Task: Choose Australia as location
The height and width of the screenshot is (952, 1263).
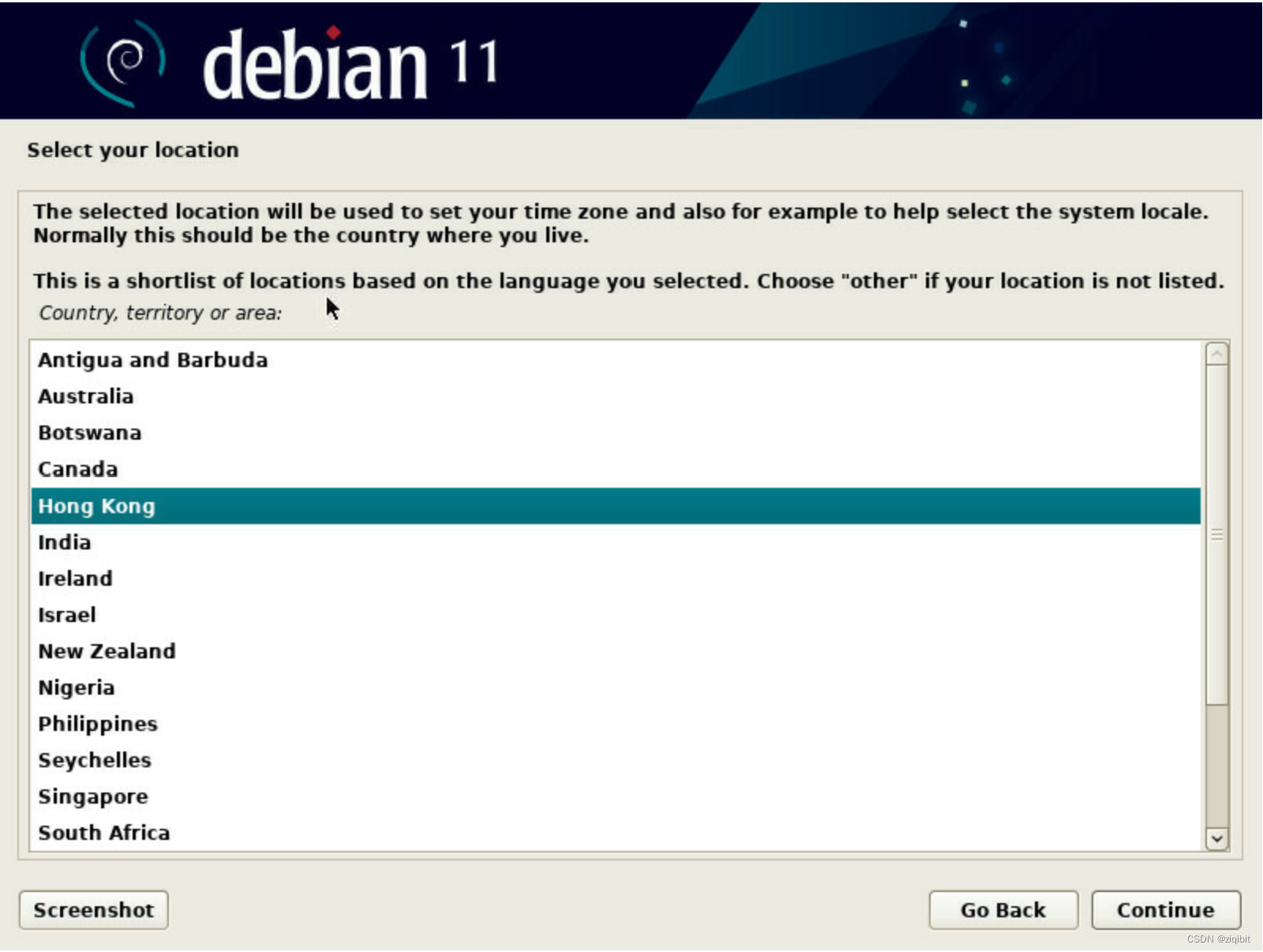Action: click(x=616, y=396)
